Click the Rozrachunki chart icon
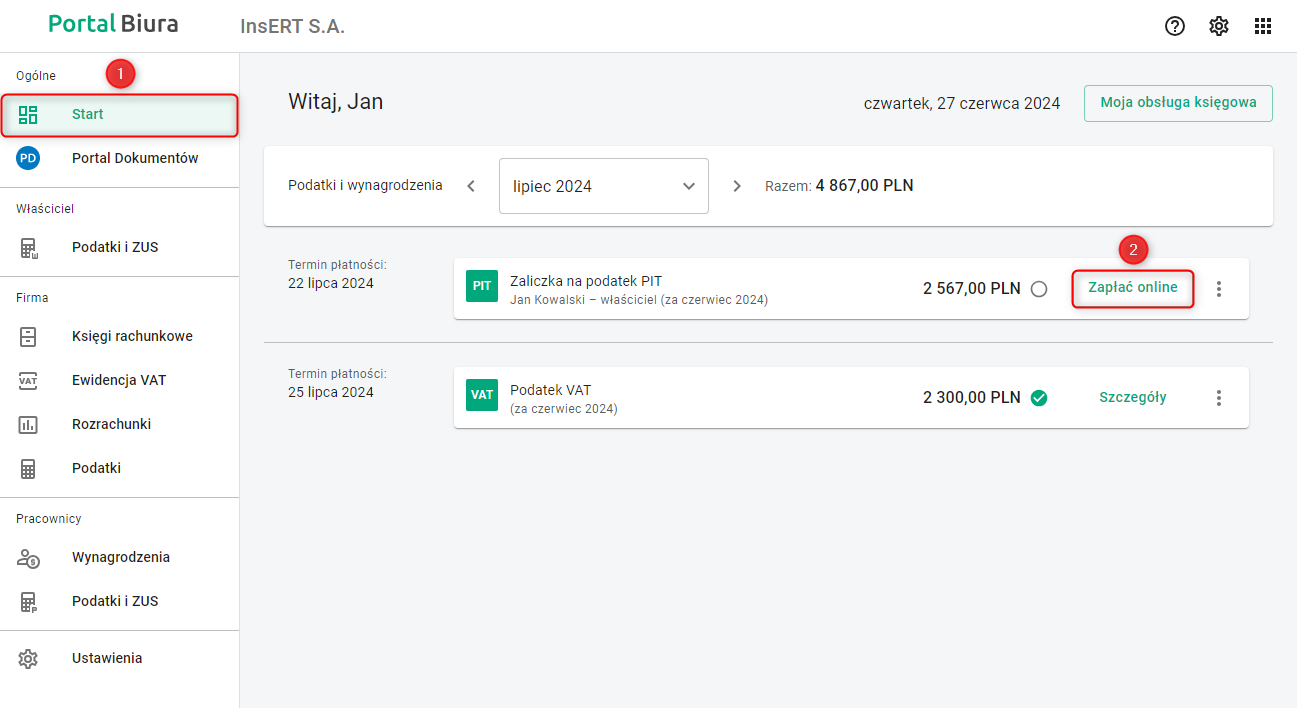Image resolution: width=1297 pixels, height=708 pixels. 28,424
